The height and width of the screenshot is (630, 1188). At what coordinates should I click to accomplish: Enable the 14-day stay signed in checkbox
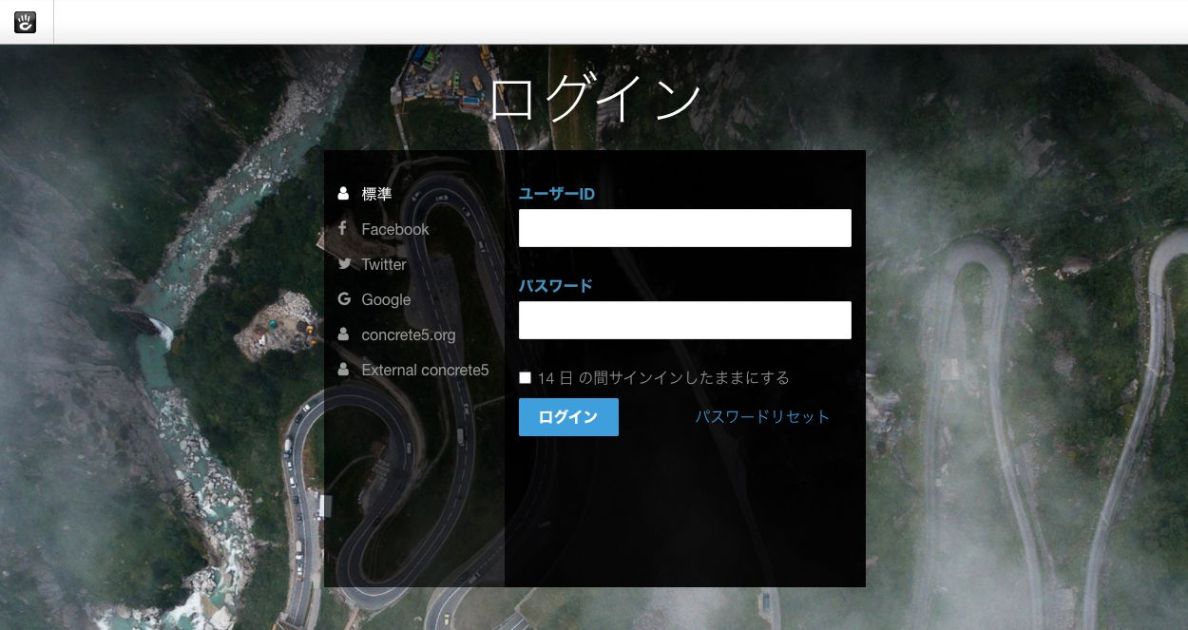525,378
